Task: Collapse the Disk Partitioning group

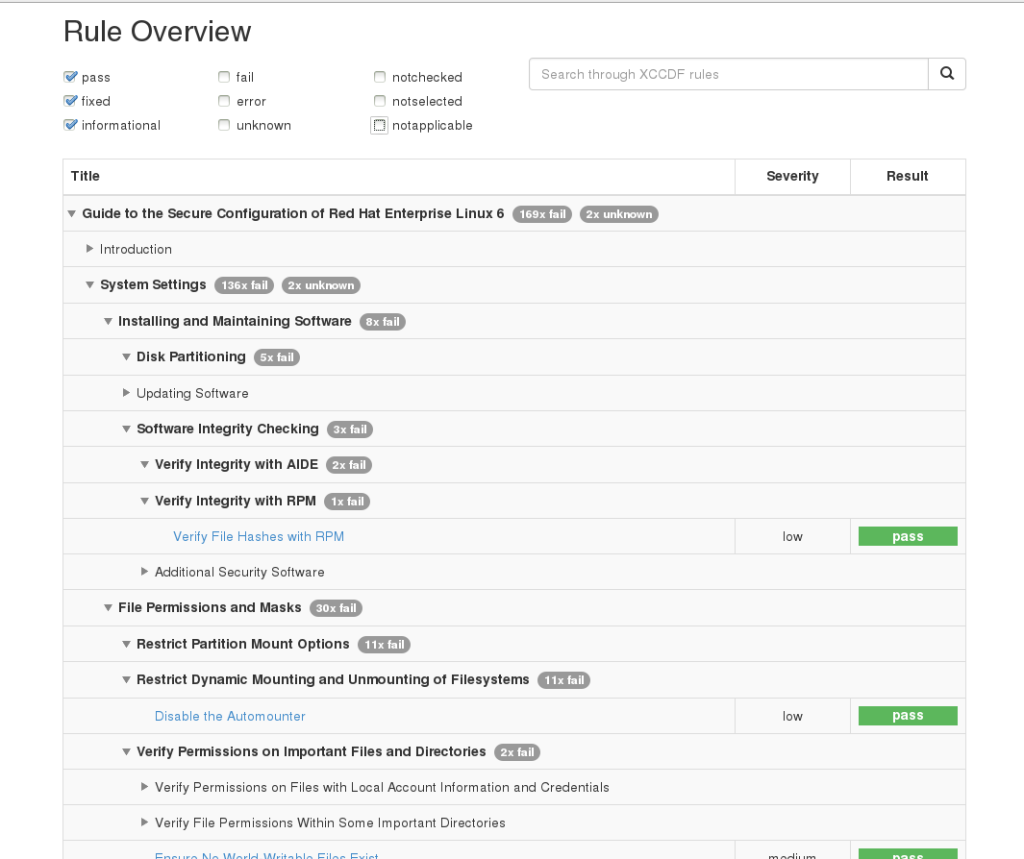Action: pos(127,357)
